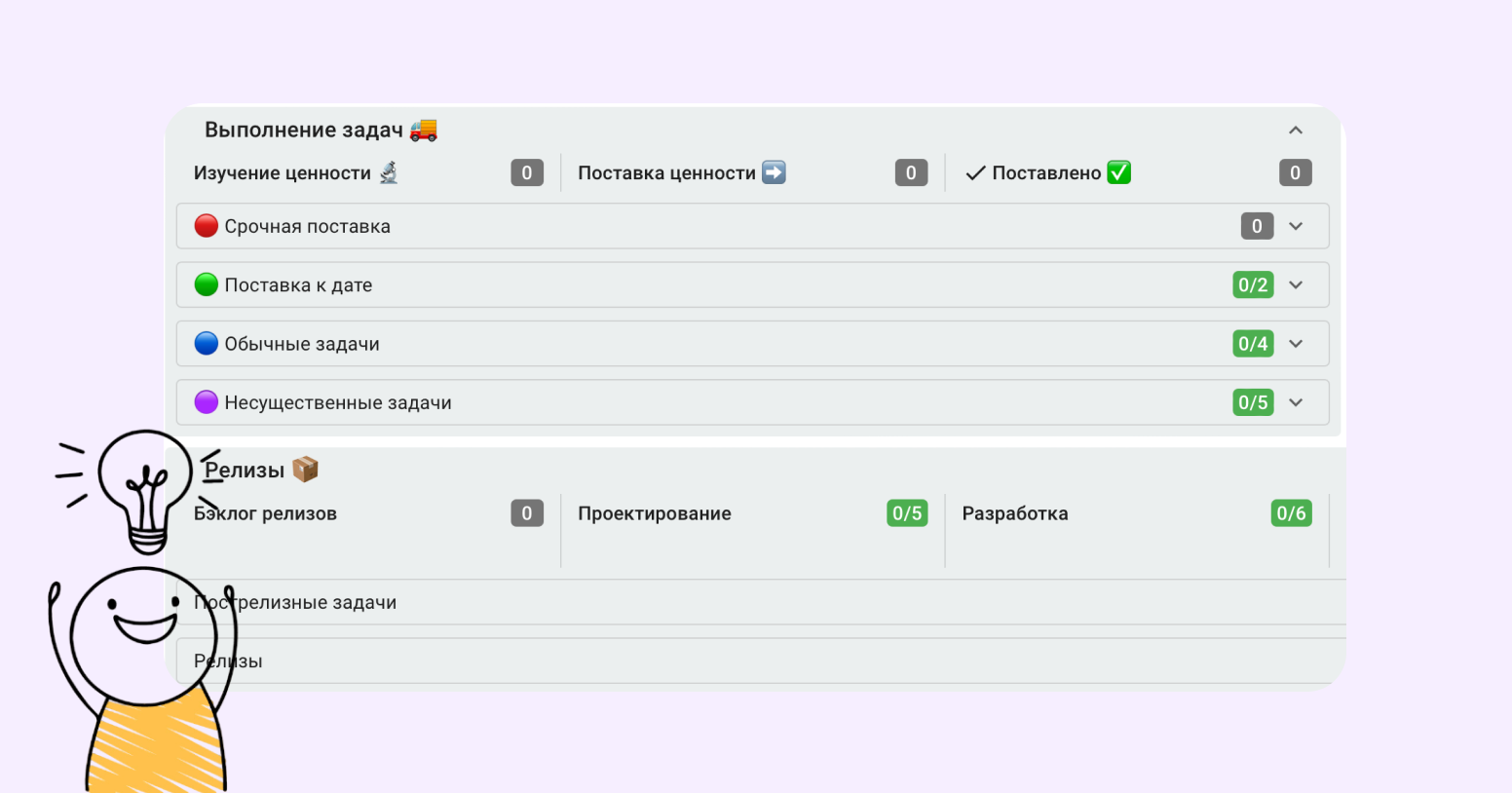Click the red circle of Срочная поставка

207,226
